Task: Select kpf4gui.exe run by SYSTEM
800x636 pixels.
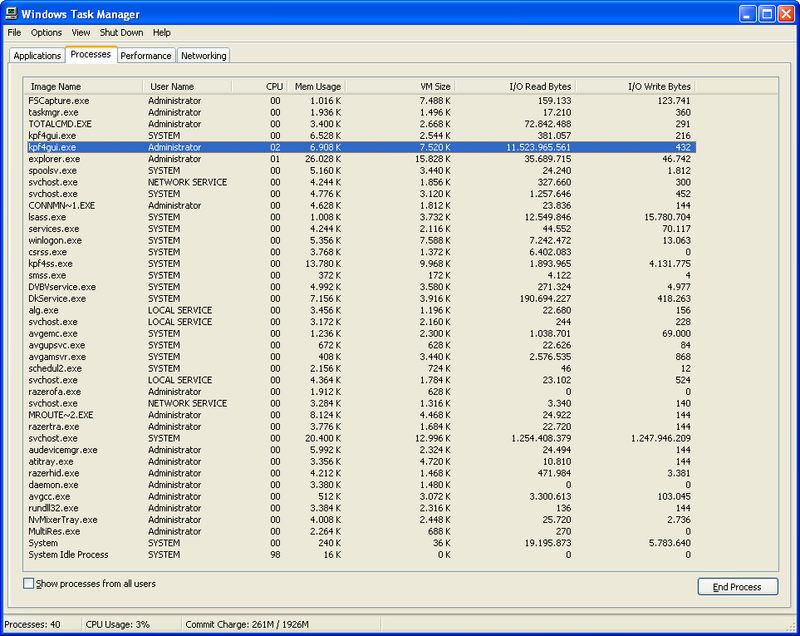Action: (x=361, y=136)
